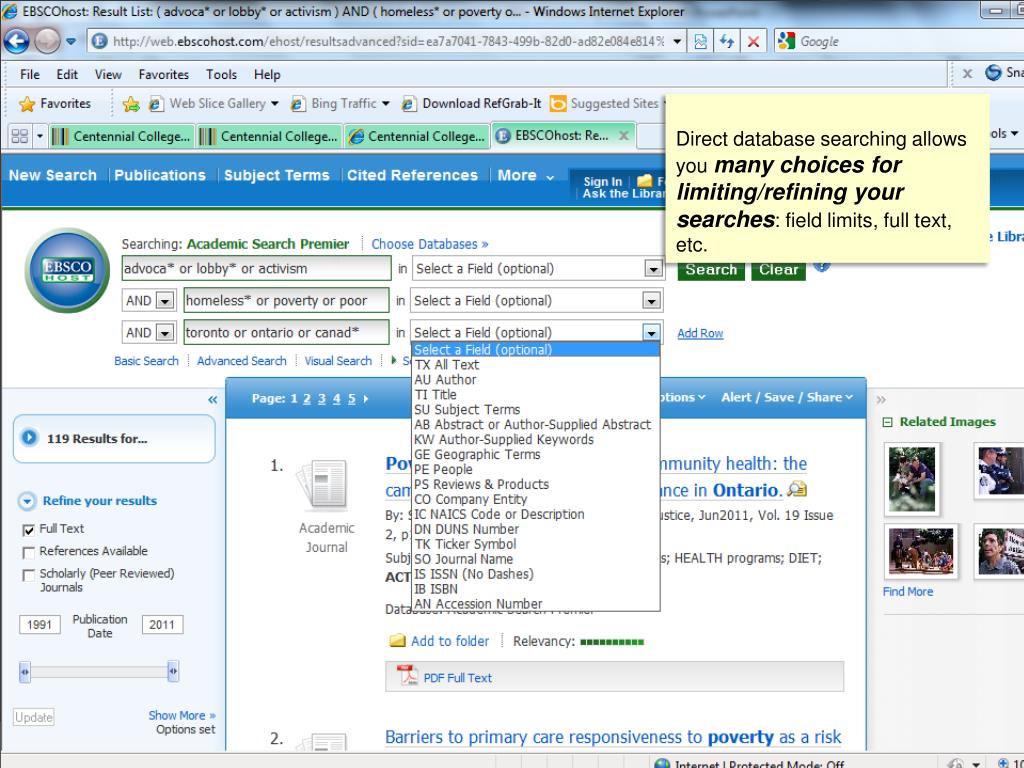
Task: Open the first Select a Field dropdown
Action: click(x=652, y=268)
